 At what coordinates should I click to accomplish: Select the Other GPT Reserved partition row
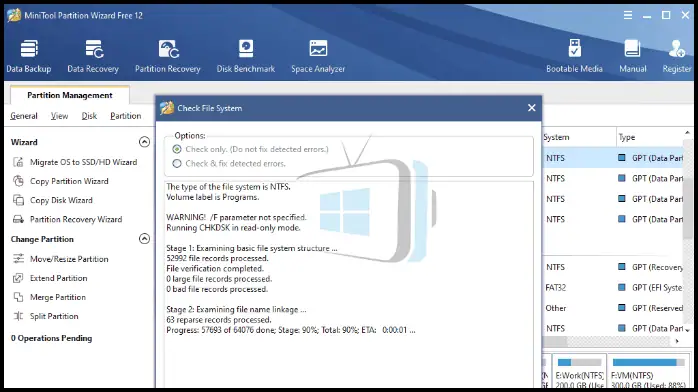pos(613,308)
